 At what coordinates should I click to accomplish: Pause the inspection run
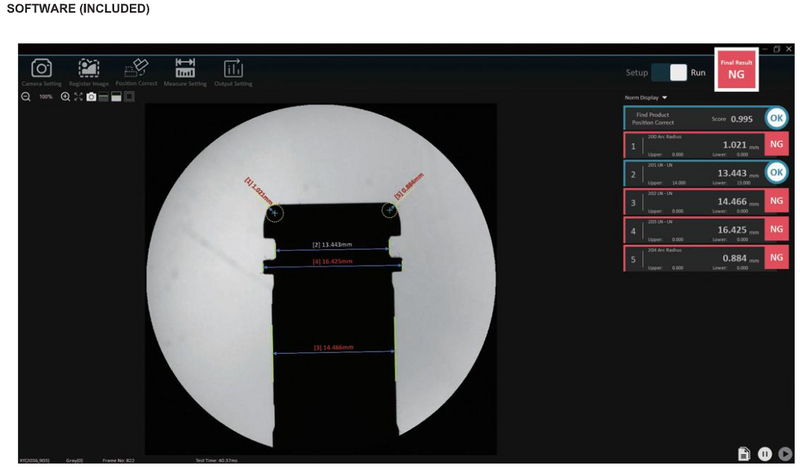[x=764, y=453]
